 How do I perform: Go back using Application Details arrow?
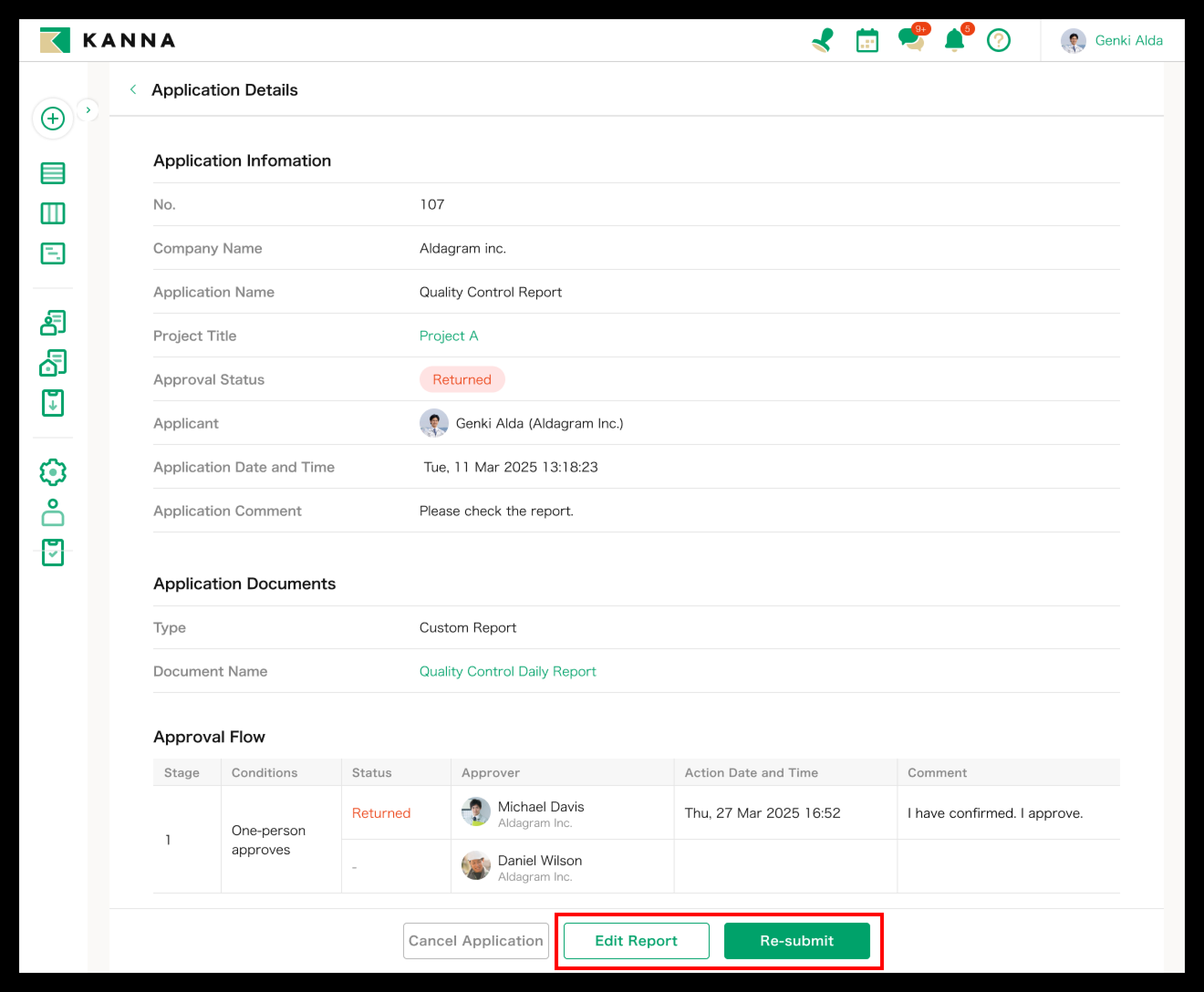point(133,90)
